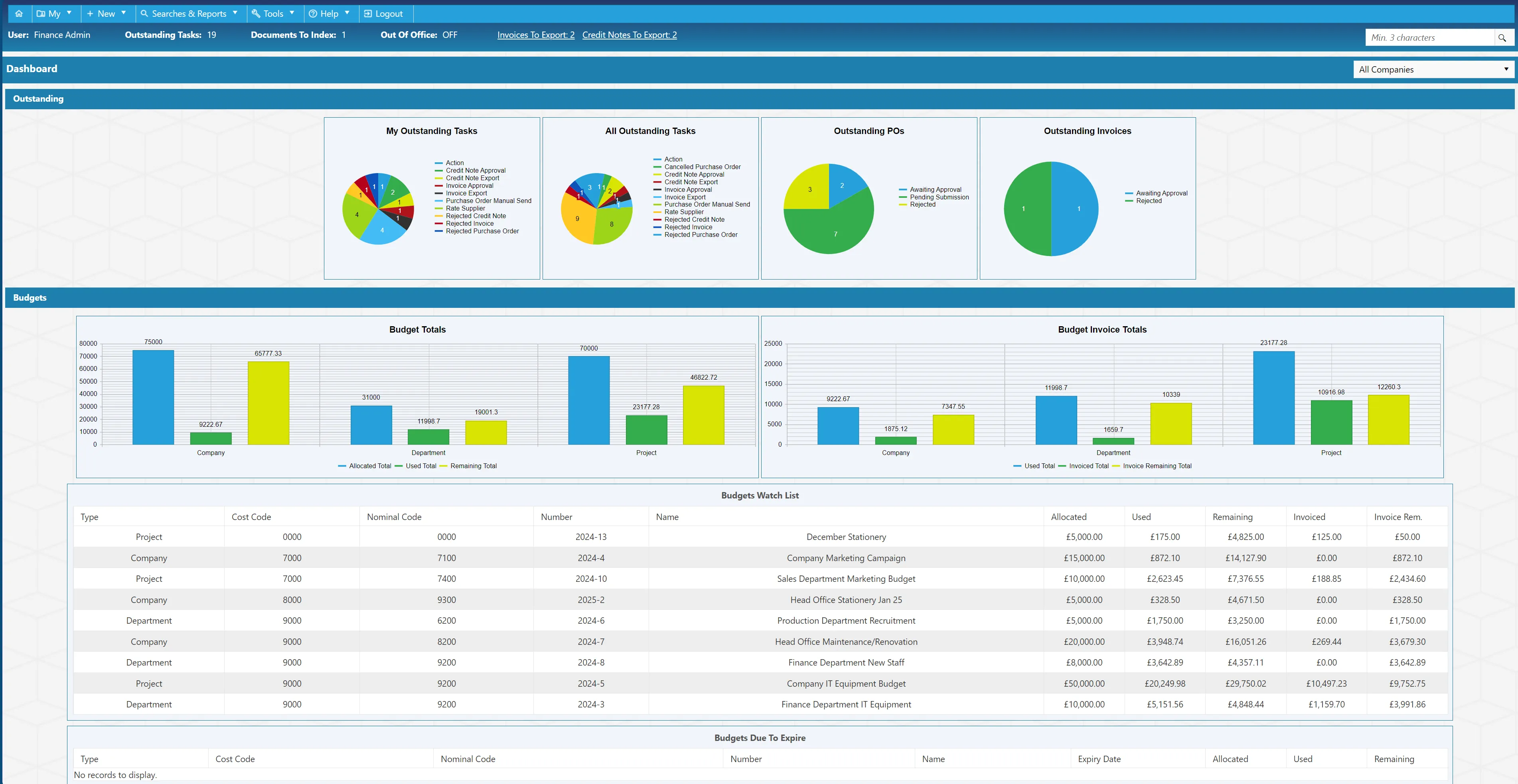Screen dimensions: 1518x784
Task: Toggle Invoiced Total legend in Budget Invoice Totals
Action: [x=1083, y=466]
